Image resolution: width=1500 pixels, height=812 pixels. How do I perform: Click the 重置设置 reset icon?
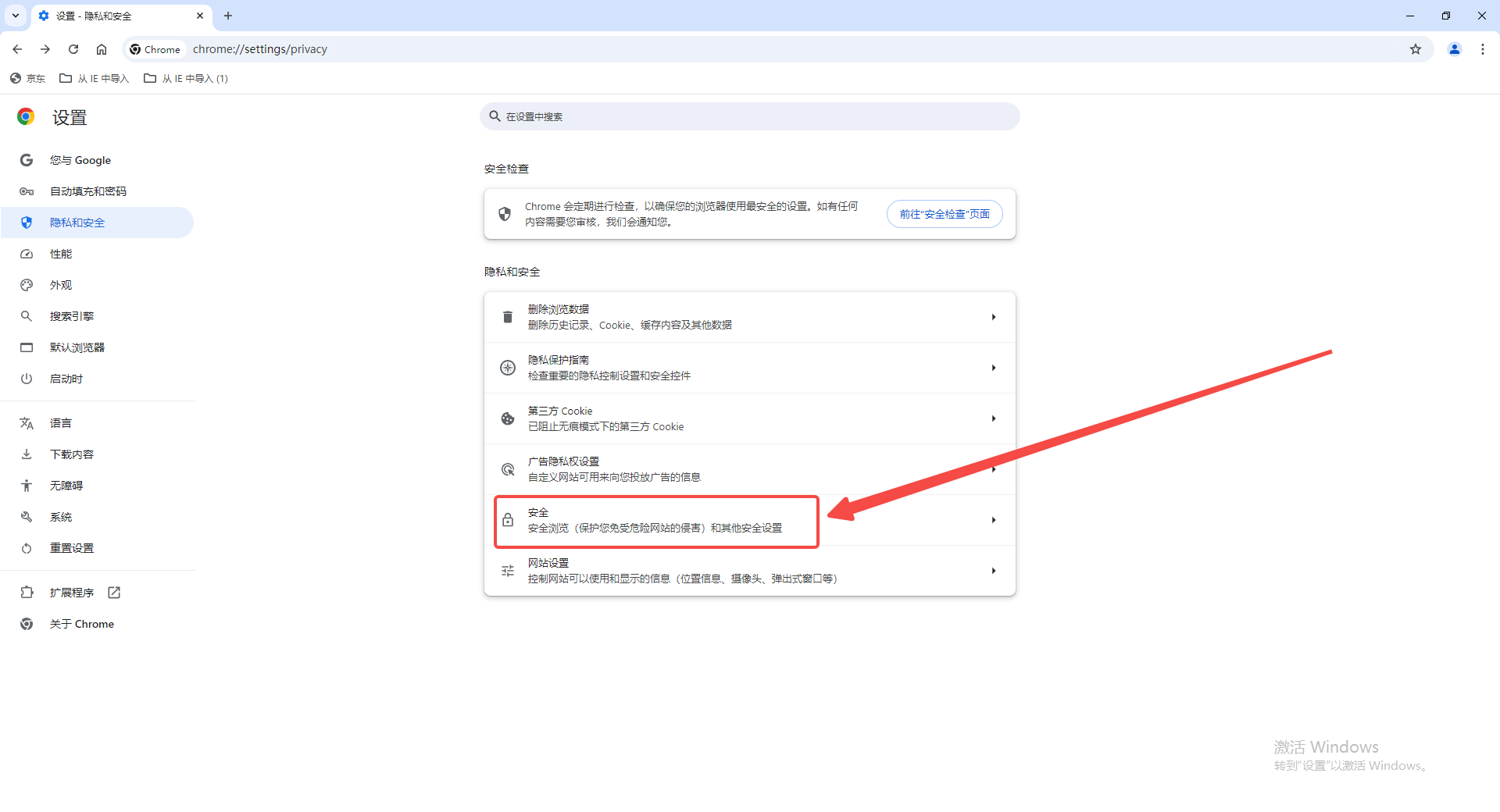pyautogui.click(x=27, y=548)
